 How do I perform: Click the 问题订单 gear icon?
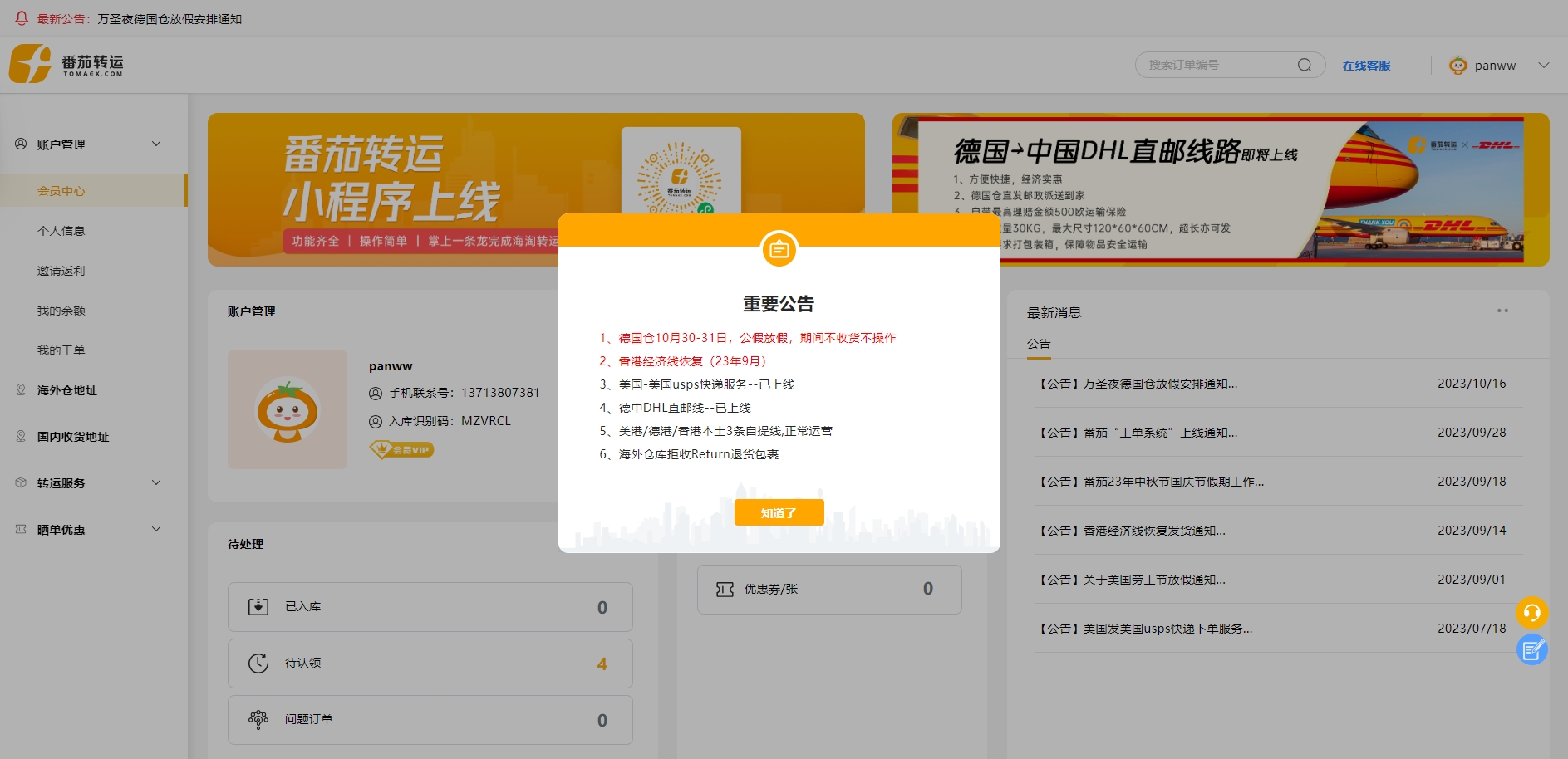(x=258, y=719)
